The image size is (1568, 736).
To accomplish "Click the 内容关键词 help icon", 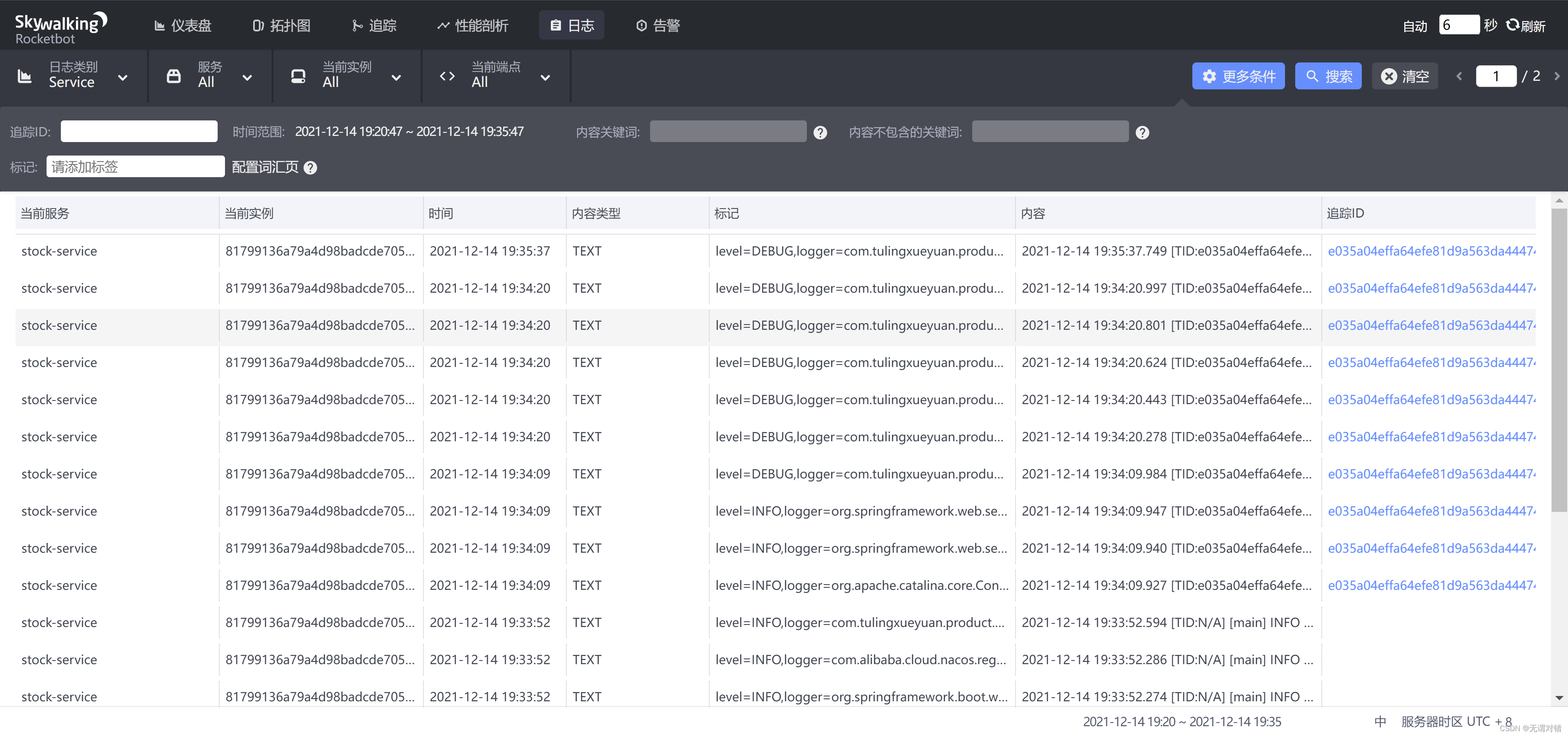I will [820, 133].
